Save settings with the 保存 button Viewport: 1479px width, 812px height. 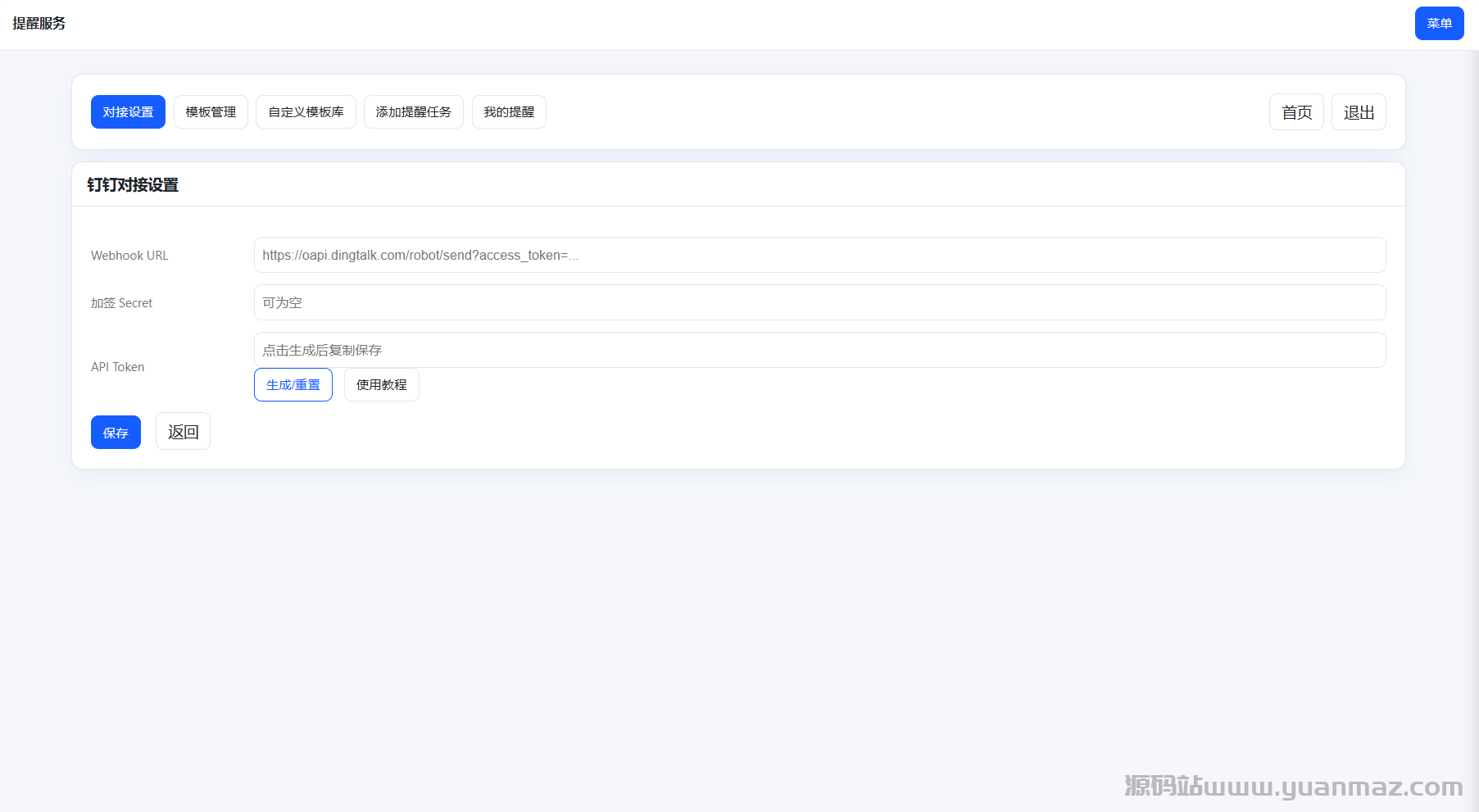coord(116,433)
